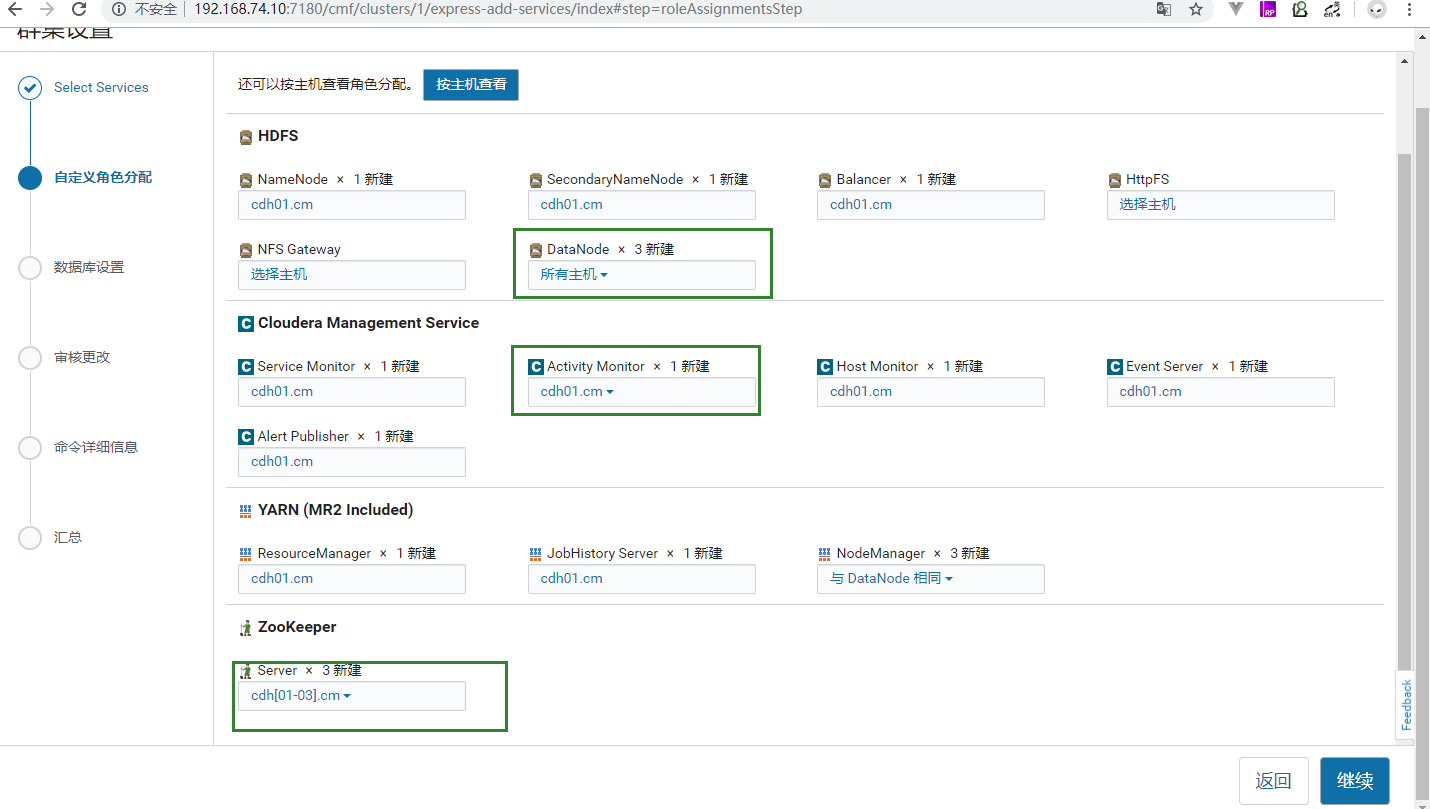Click the Host Monitor icon
The width and height of the screenshot is (1430, 809).
point(825,367)
